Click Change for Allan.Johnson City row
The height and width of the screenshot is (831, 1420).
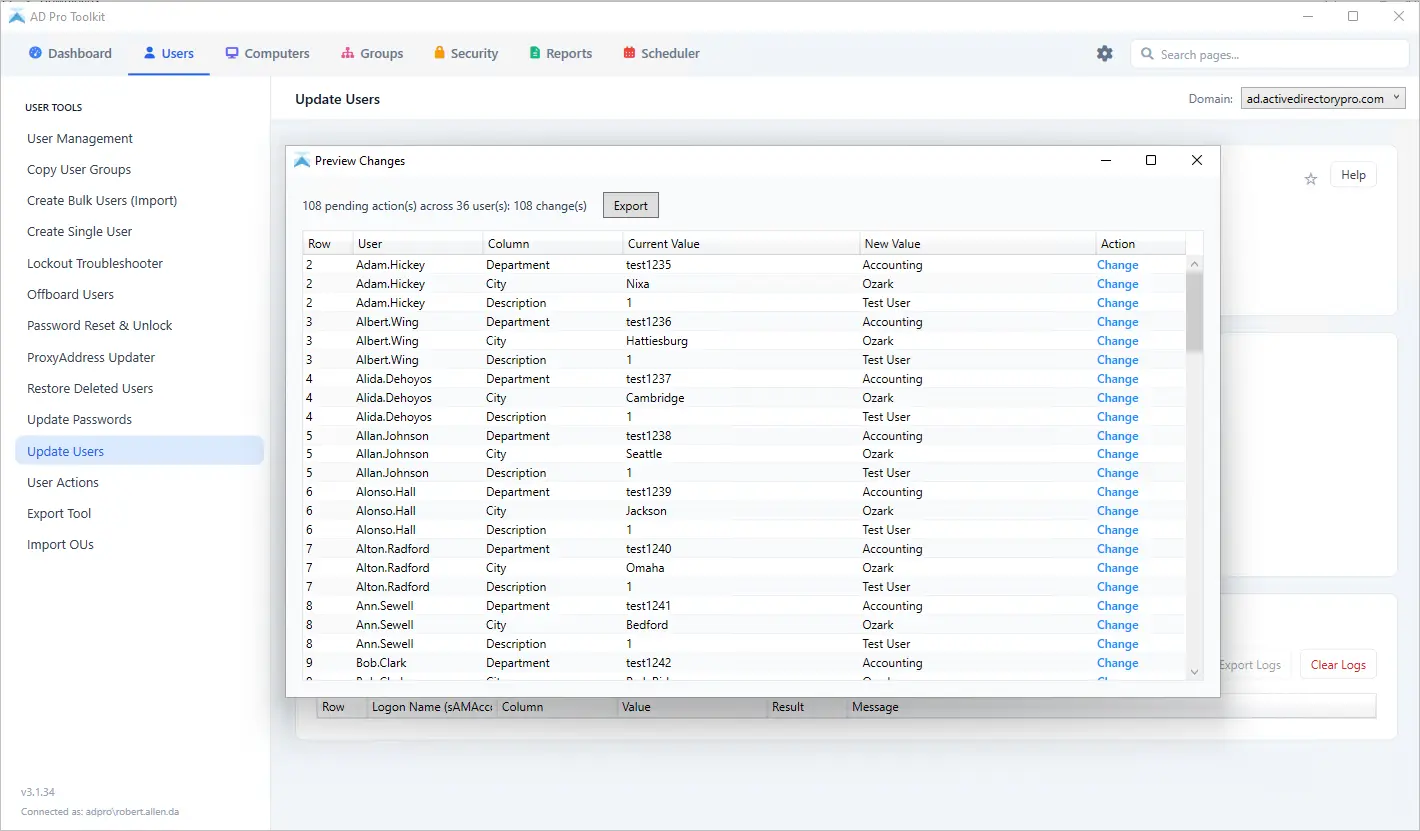point(1117,454)
